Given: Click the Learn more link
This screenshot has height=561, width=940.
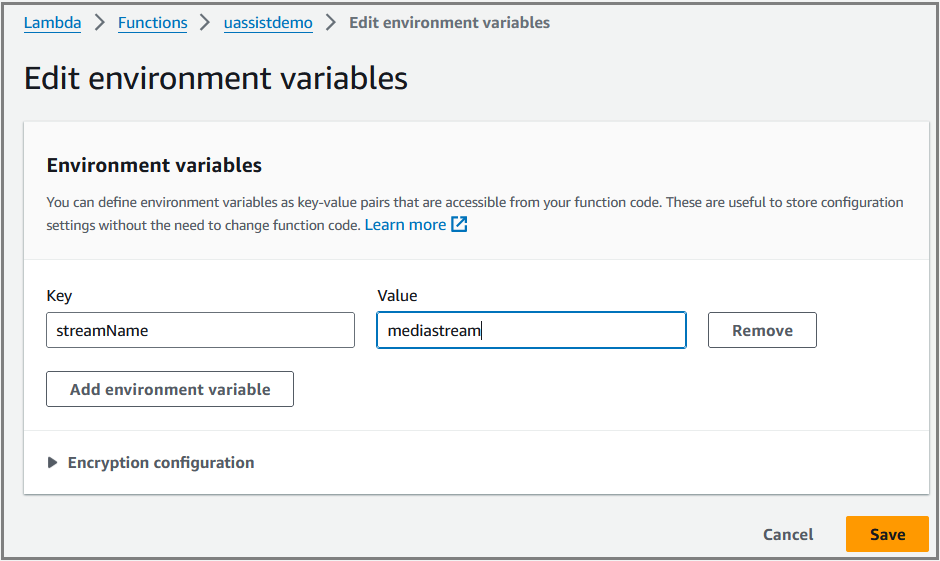Looking at the screenshot, I should click(x=405, y=225).
